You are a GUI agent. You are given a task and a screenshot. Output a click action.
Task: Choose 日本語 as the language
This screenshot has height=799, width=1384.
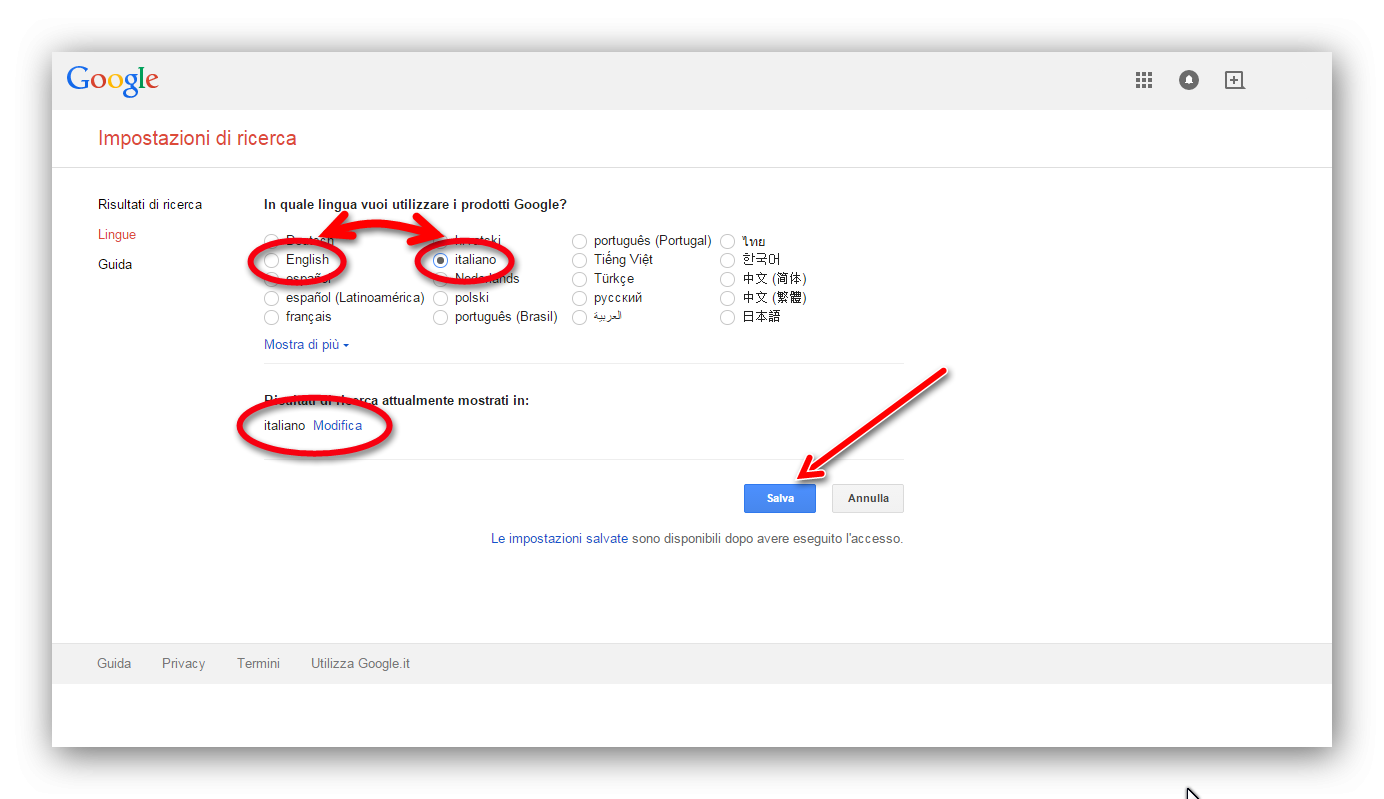[728, 317]
